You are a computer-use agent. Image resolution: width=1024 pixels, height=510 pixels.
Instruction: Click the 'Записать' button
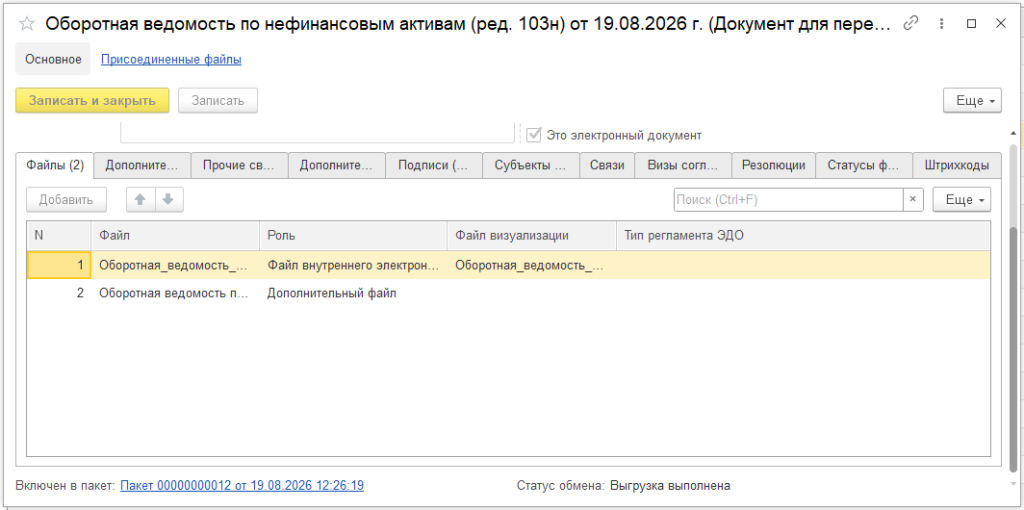click(x=218, y=101)
